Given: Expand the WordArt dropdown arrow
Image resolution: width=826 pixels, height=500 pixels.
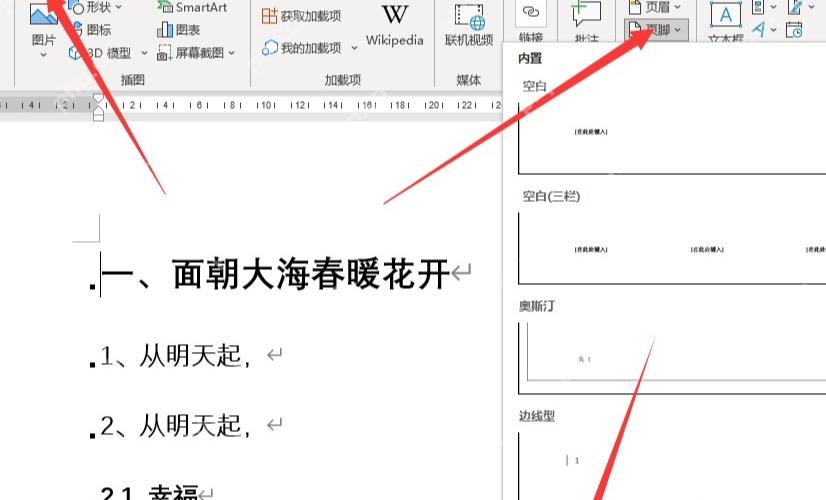Looking at the screenshot, I should click(x=773, y=30).
